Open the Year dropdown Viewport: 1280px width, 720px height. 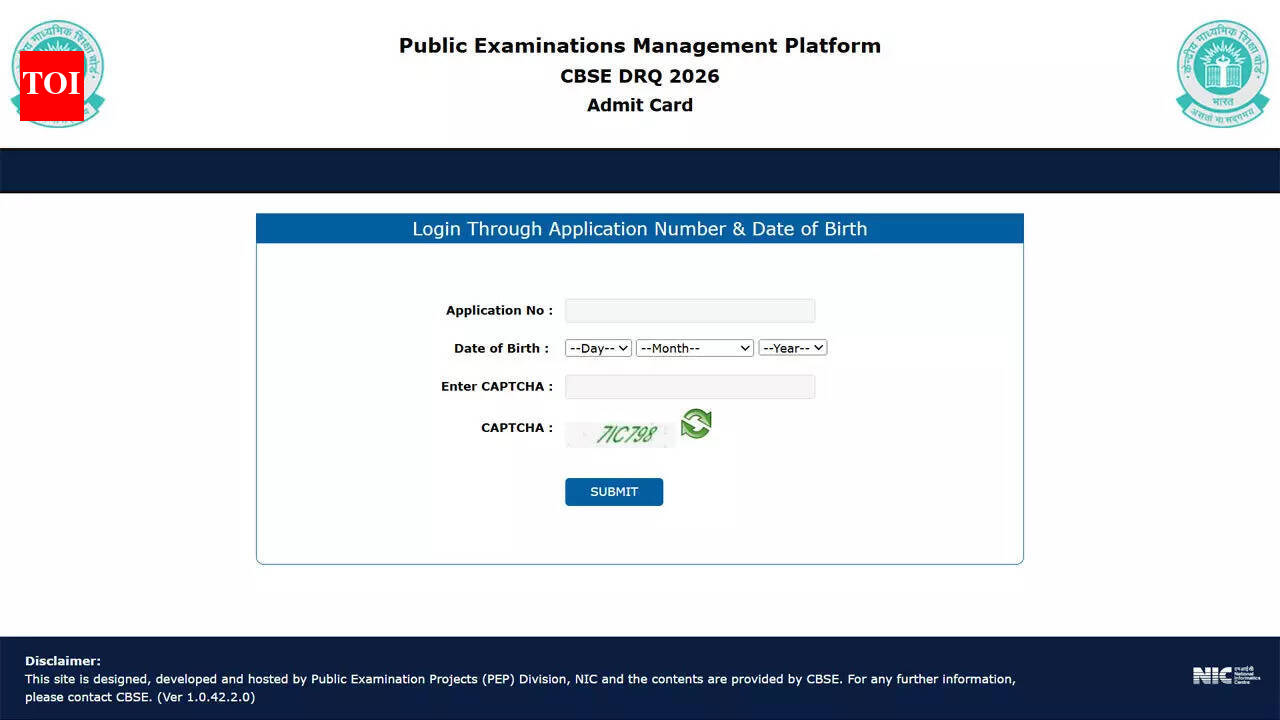792,348
